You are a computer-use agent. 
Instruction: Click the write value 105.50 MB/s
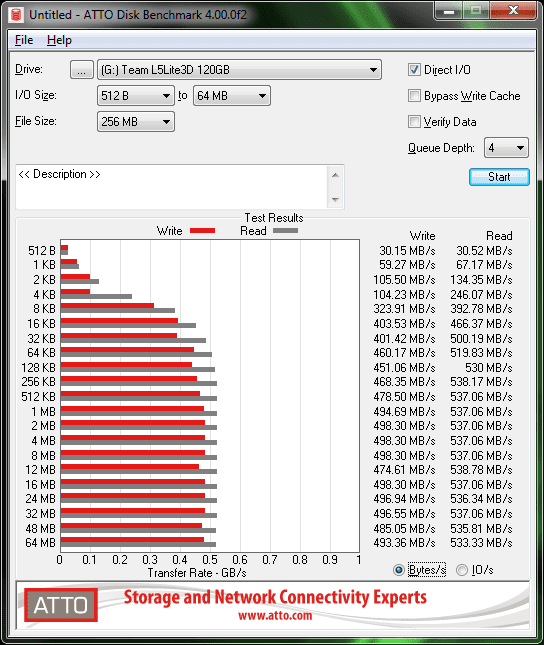point(404,280)
